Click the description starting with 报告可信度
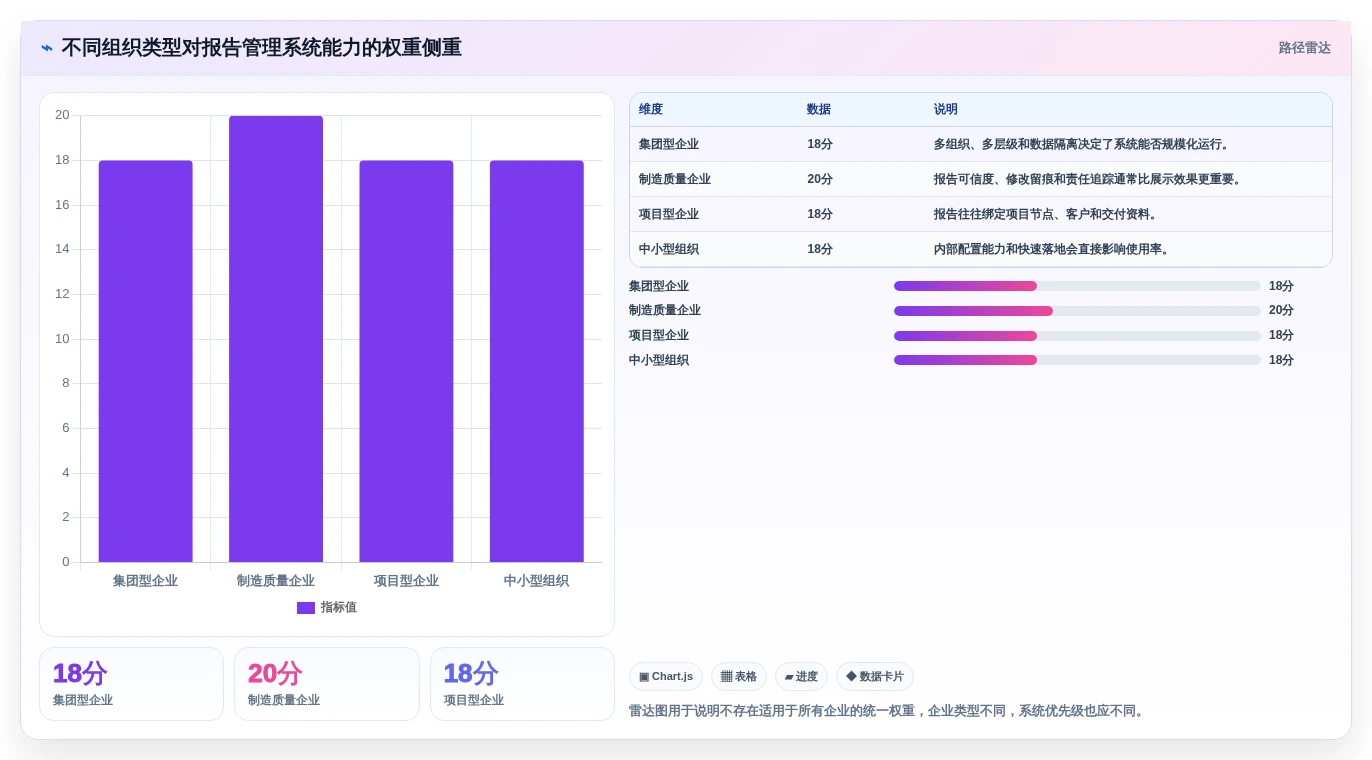Image resolution: width=1372 pixels, height=760 pixels. click(1090, 180)
